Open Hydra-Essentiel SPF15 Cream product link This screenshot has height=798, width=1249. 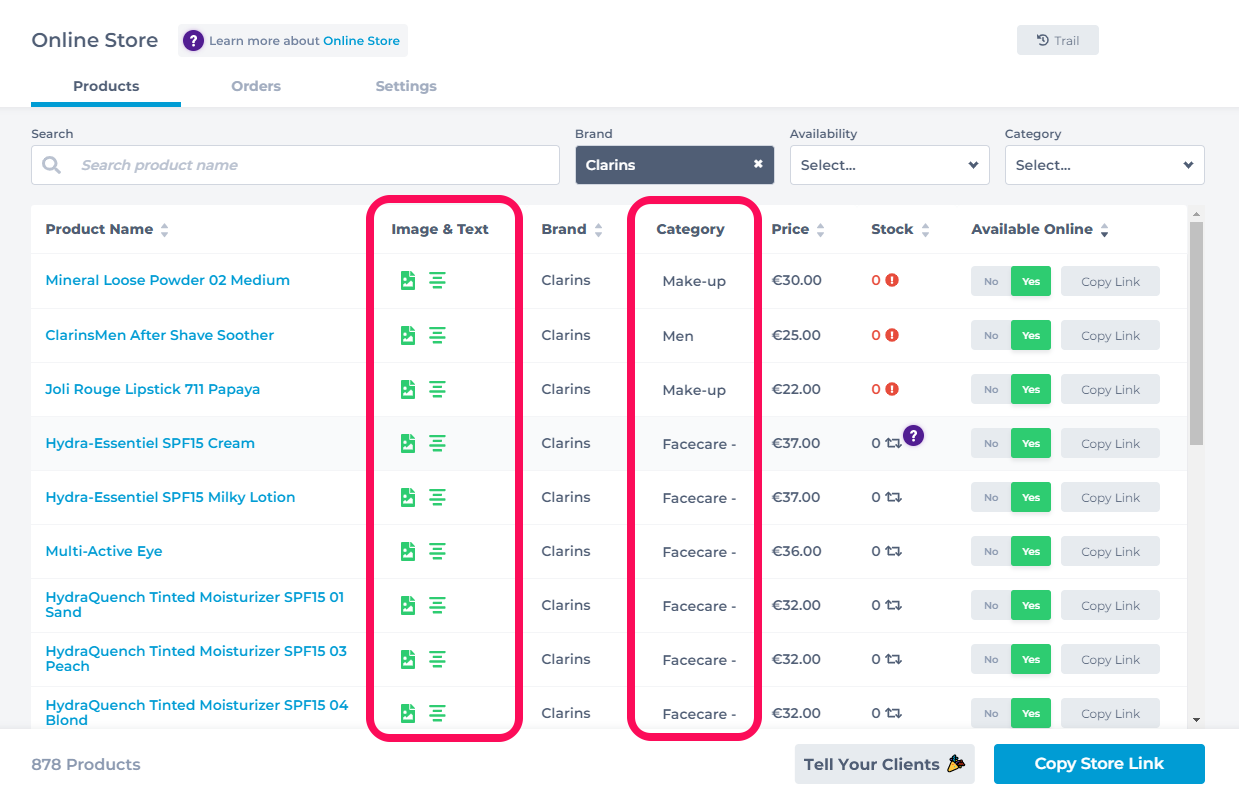click(x=150, y=443)
